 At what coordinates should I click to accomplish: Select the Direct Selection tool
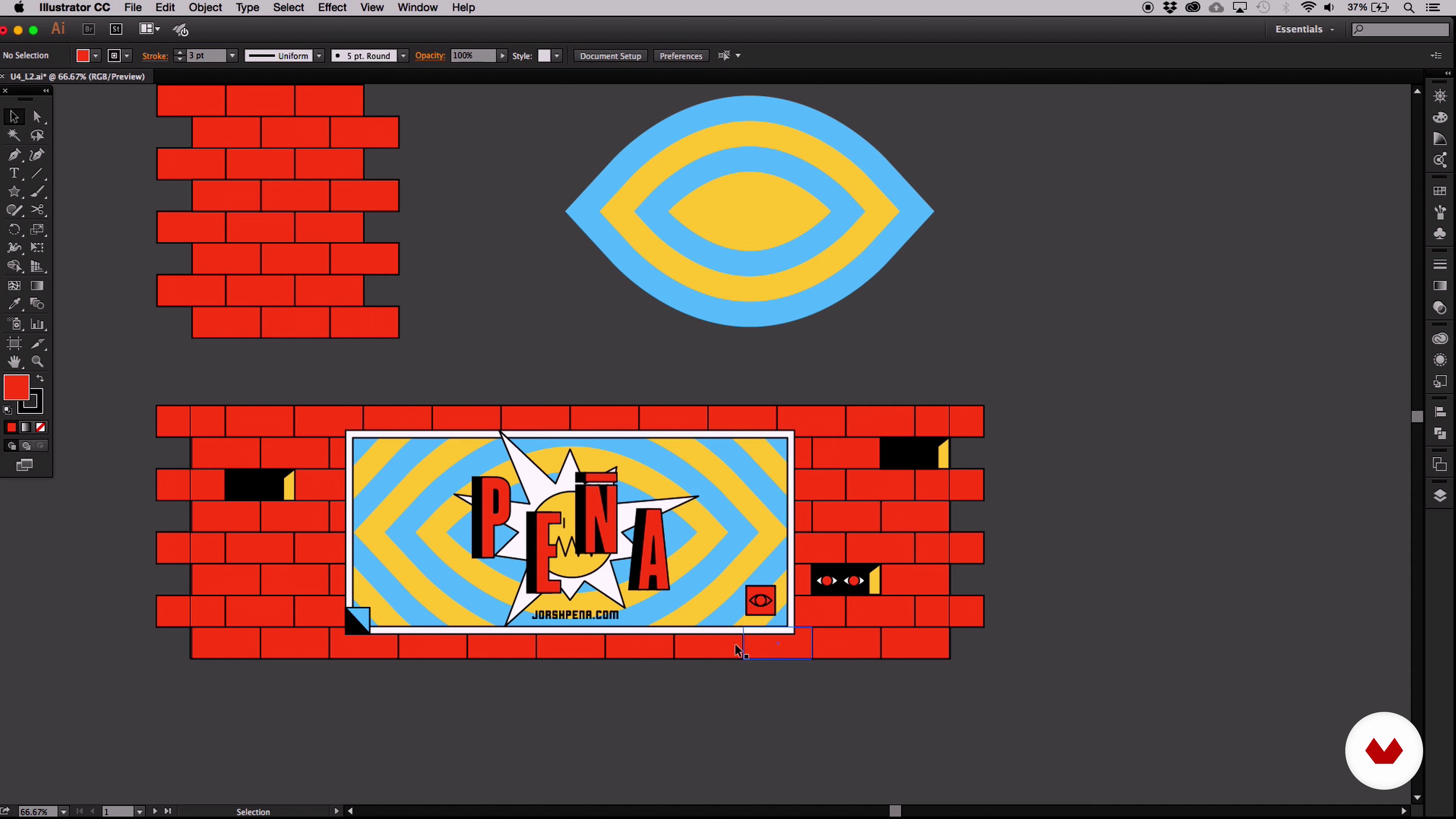click(x=37, y=117)
